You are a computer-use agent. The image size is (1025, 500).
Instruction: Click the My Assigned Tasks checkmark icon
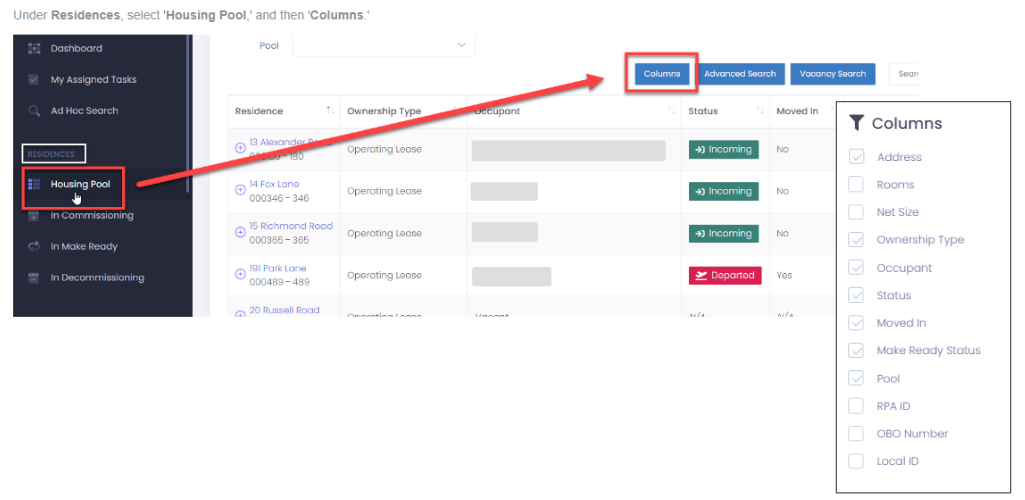point(34,80)
